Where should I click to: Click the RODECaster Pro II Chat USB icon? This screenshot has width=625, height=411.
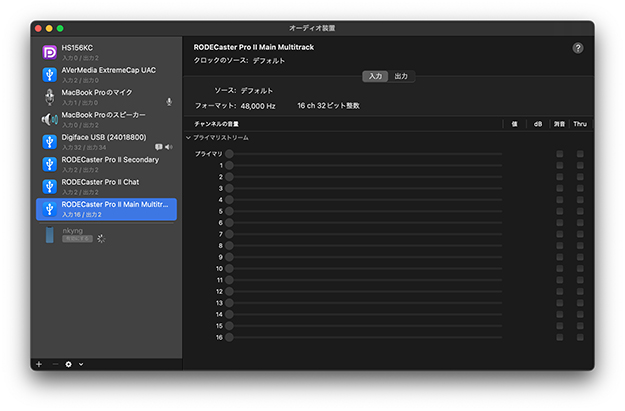(x=49, y=186)
